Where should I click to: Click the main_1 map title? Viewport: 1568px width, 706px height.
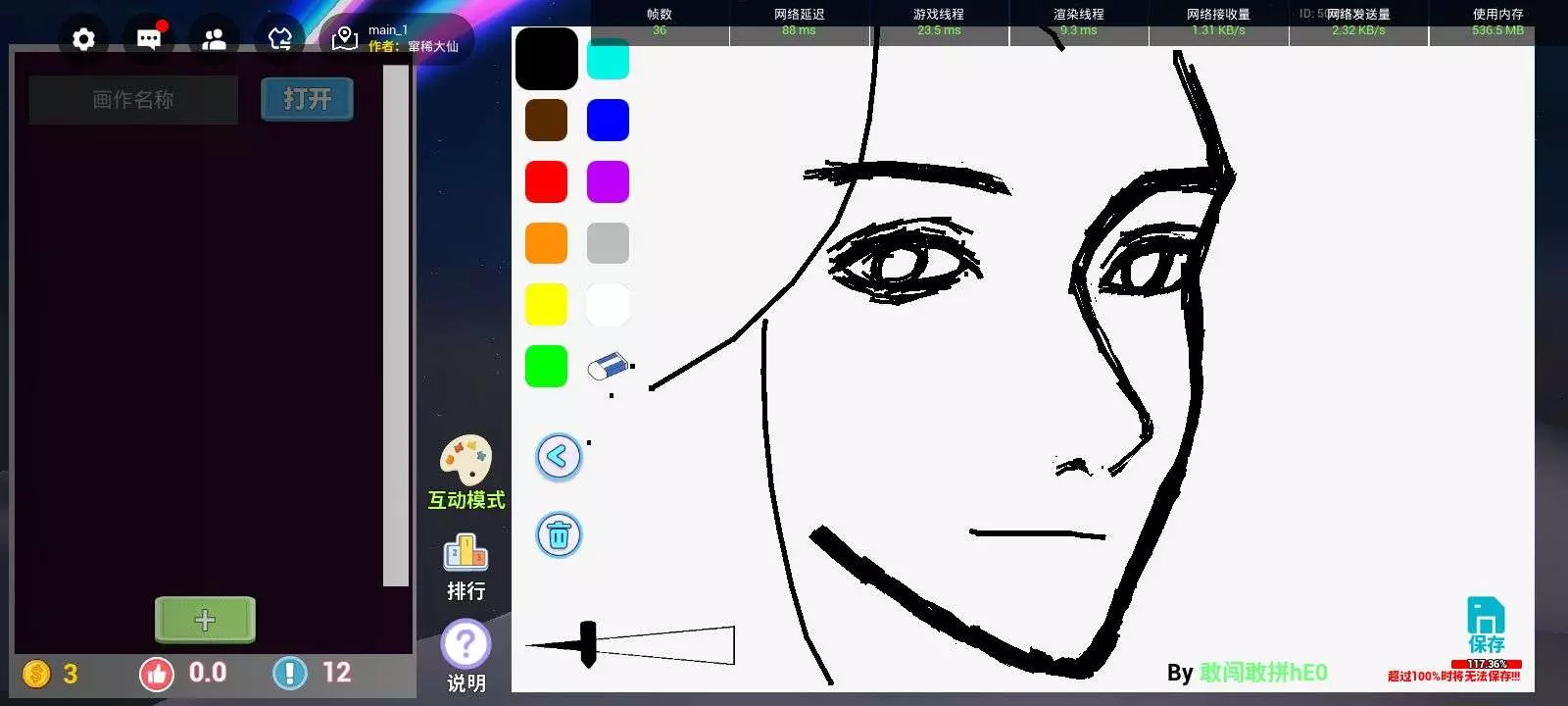[387, 30]
